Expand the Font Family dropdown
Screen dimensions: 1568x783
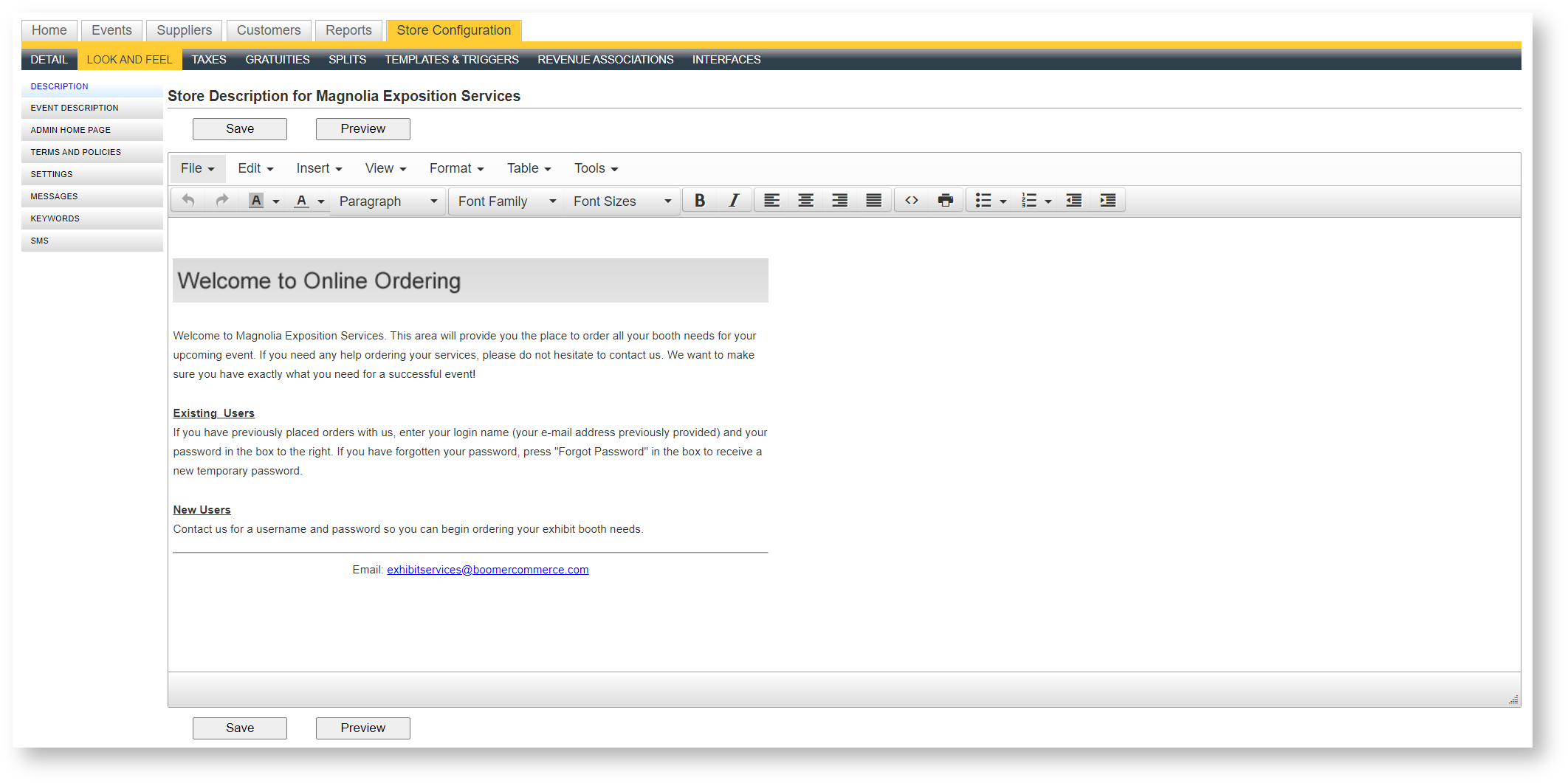point(506,201)
